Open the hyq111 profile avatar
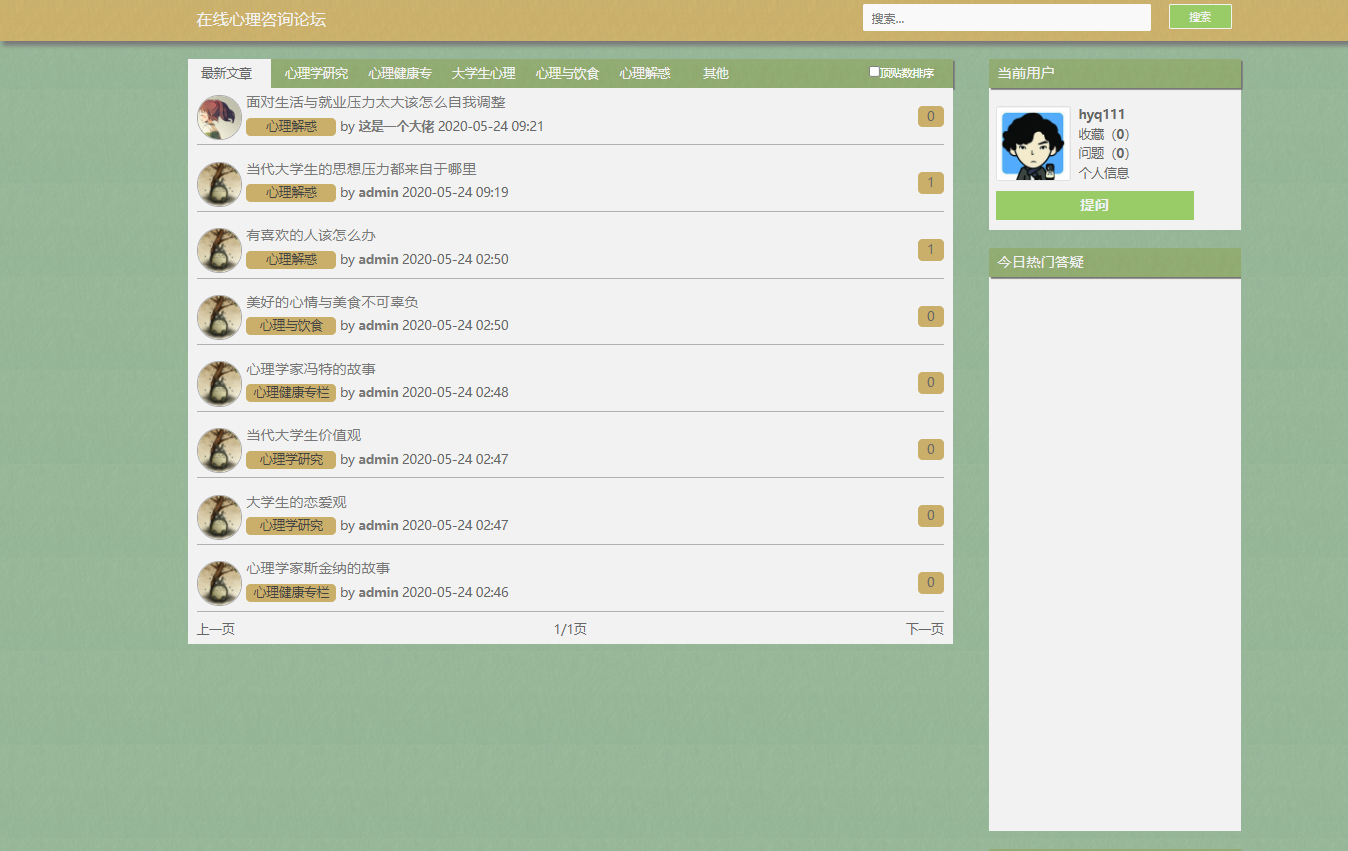 pos(1032,144)
